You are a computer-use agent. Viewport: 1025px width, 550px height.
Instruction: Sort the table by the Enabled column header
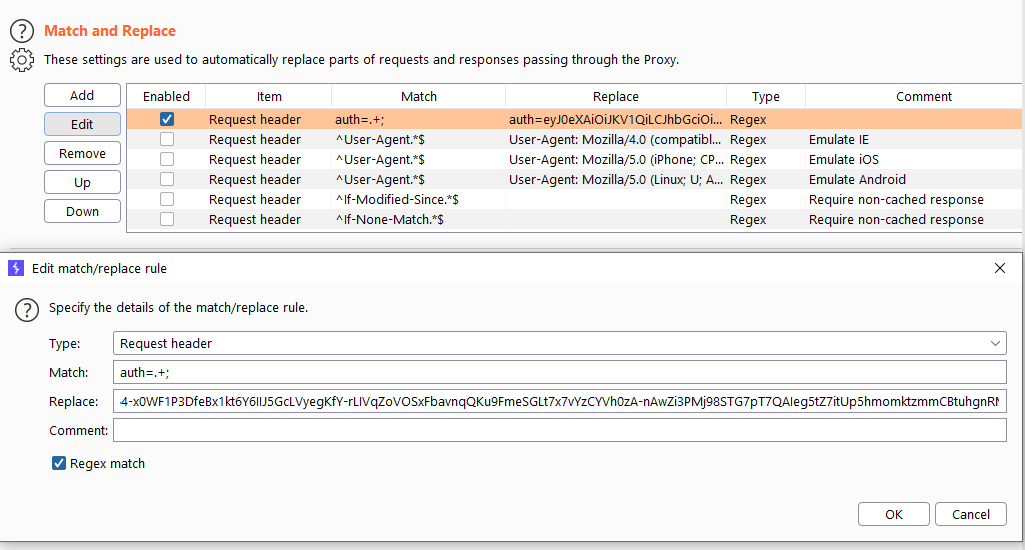point(166,96)
